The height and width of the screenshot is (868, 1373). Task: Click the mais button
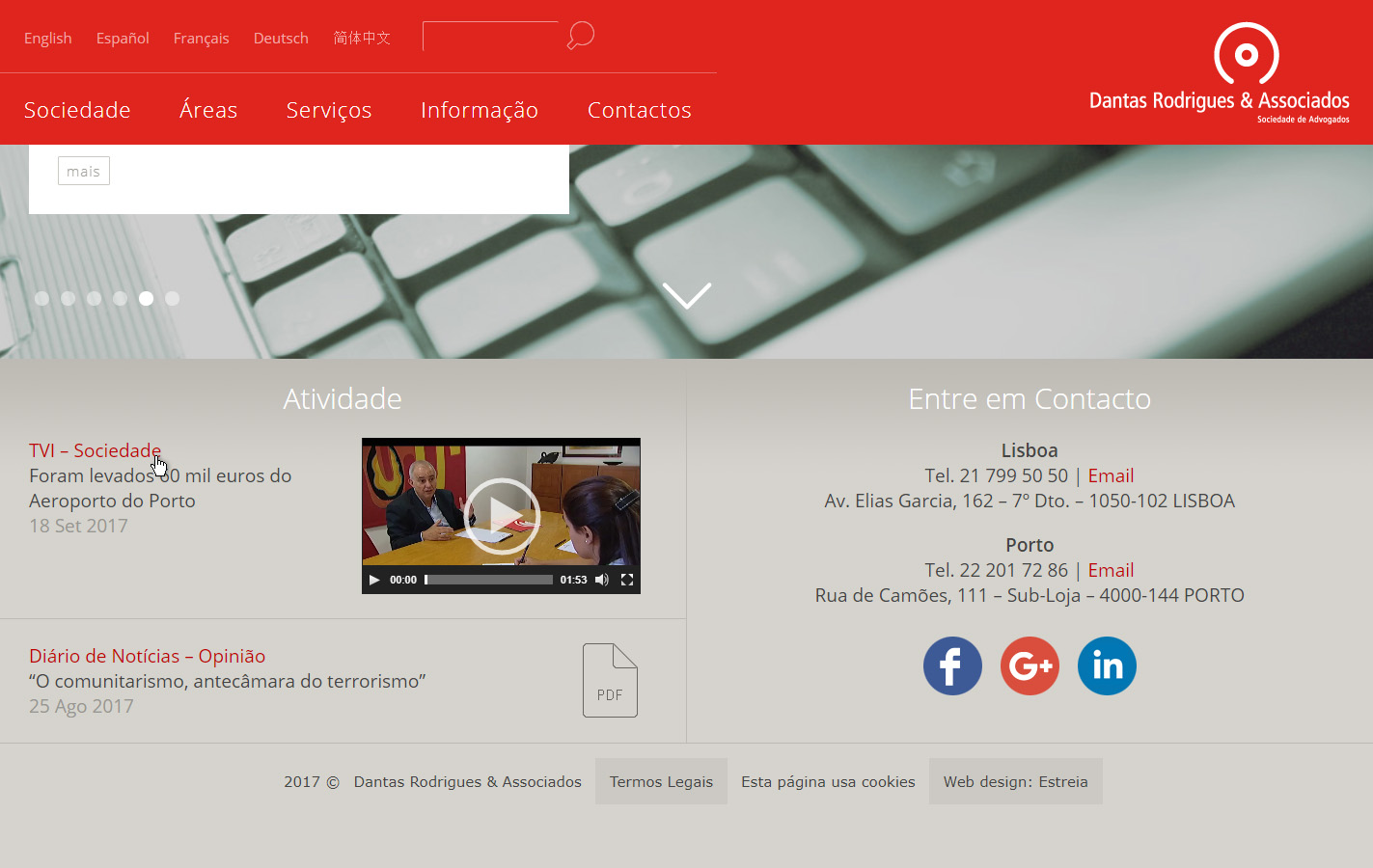[x=84, y=171]
